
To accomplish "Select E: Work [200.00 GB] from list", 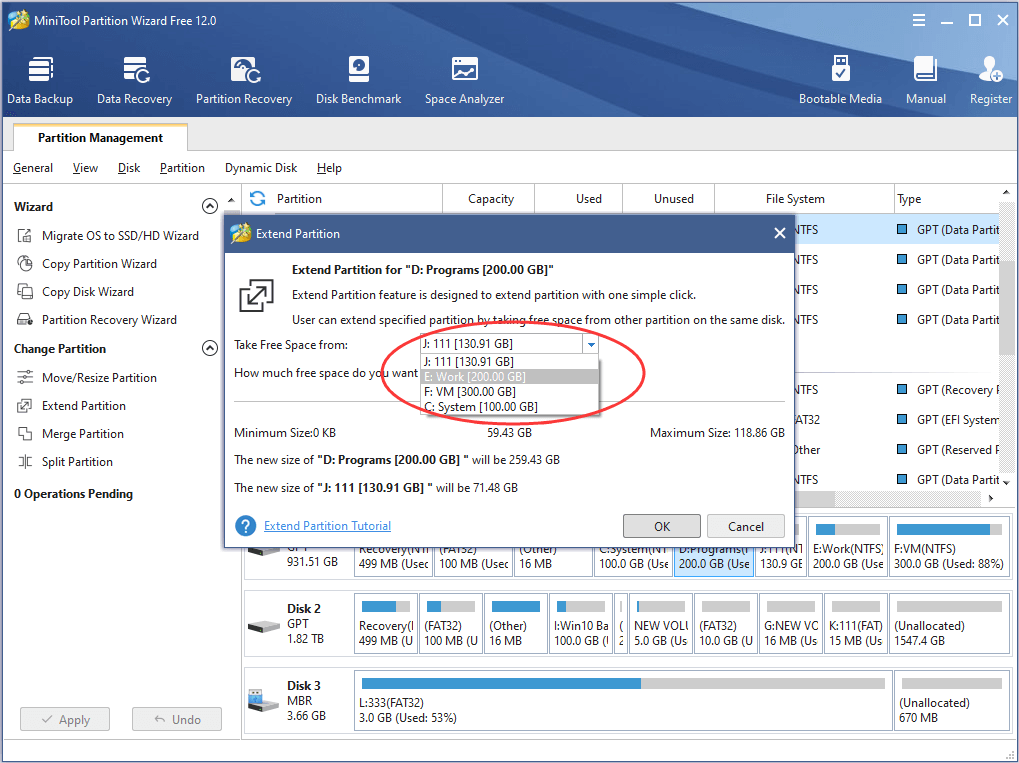I will [x=475, y=377].
